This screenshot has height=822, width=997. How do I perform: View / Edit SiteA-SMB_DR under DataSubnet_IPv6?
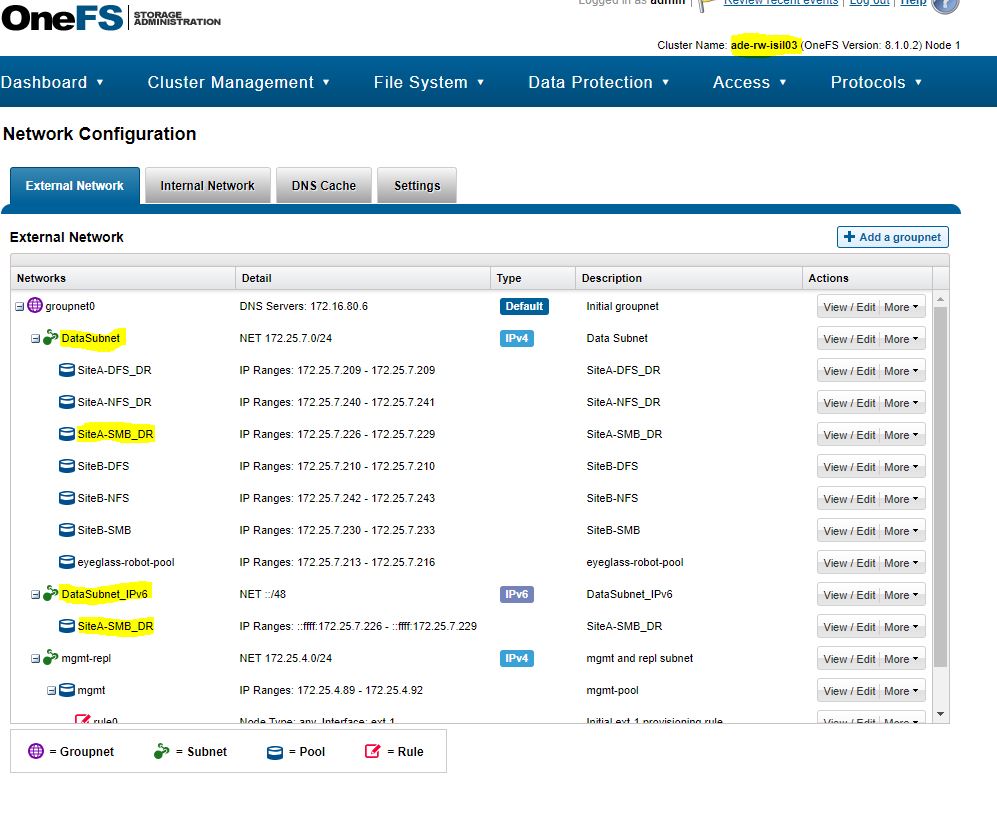pos(849,627)
